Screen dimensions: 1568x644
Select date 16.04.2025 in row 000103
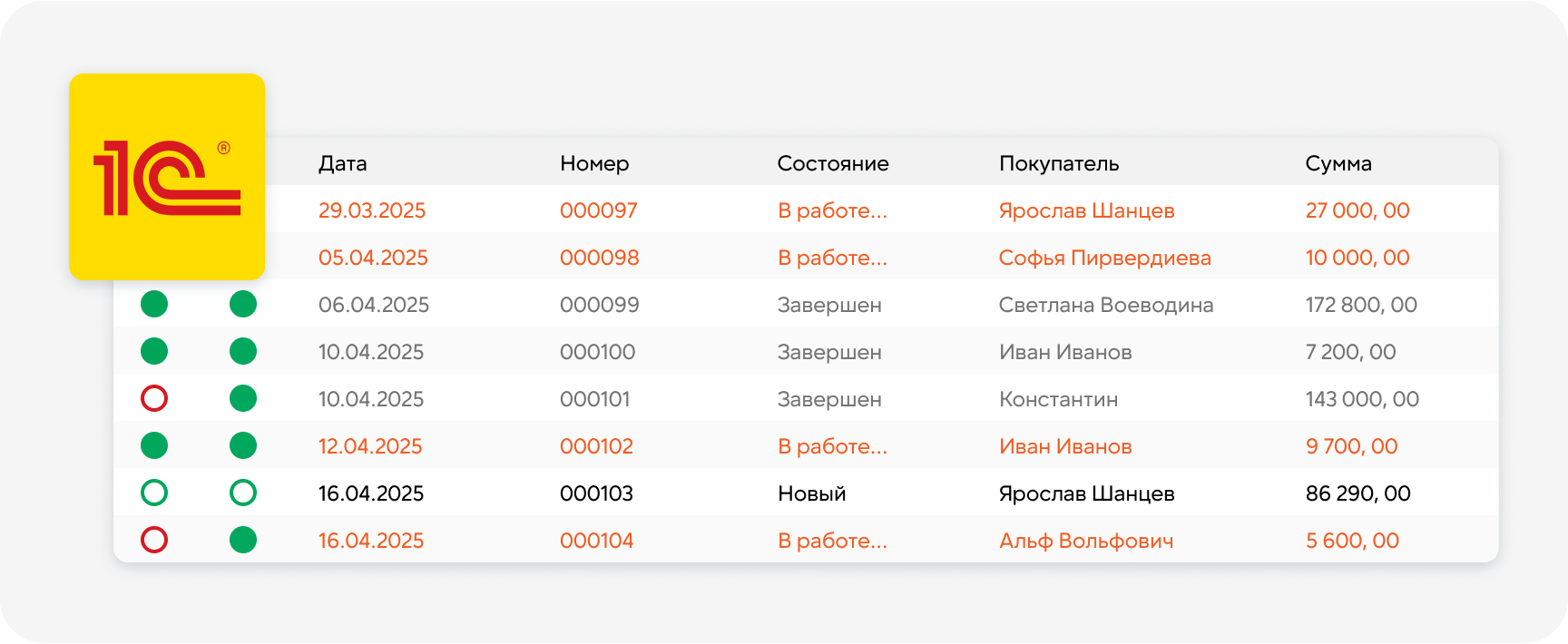coord(371,493)
